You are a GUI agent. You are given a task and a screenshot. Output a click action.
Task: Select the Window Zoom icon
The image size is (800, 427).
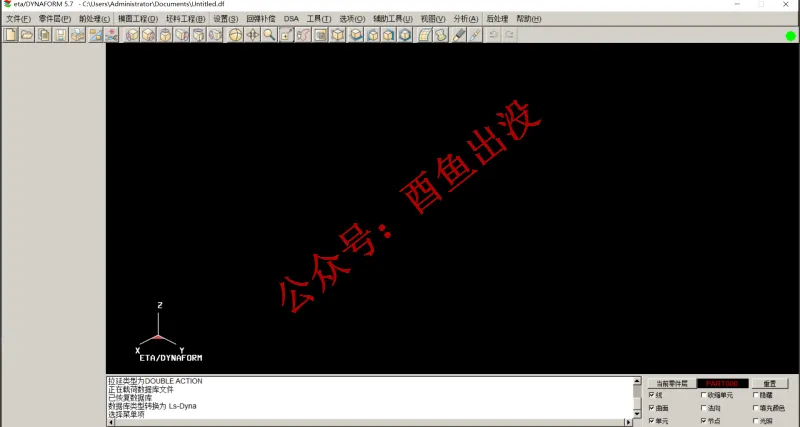(x=286, y=35)
